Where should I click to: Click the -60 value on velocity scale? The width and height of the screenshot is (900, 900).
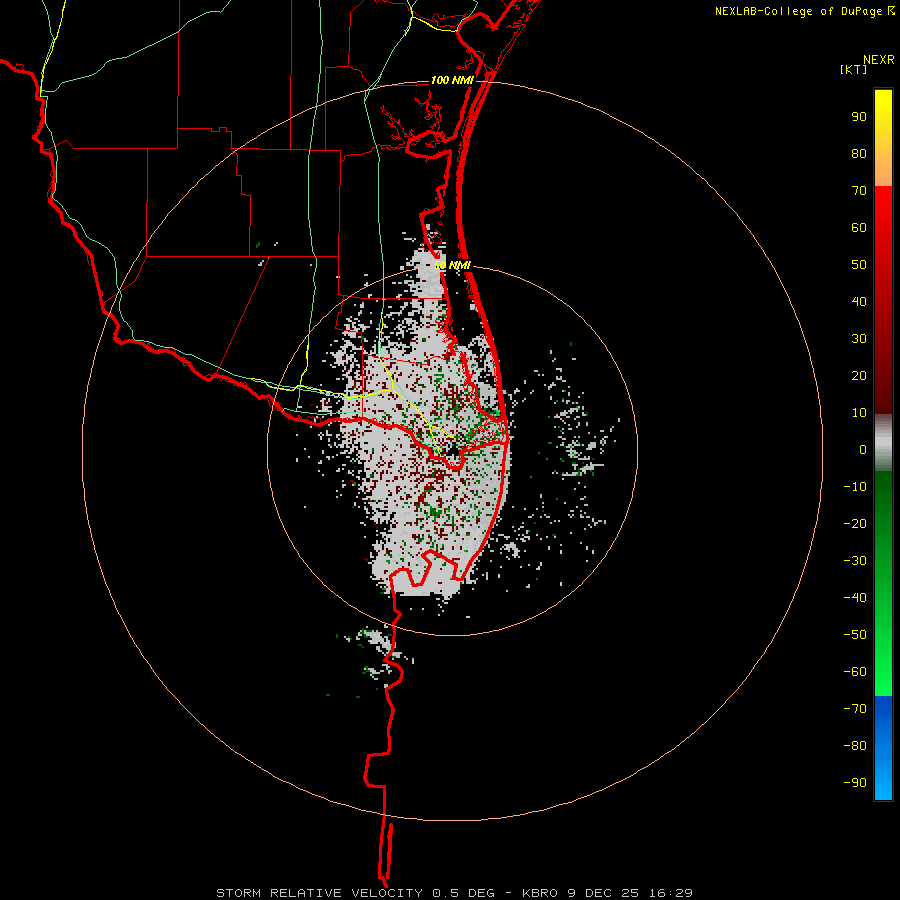coord(855,672)
